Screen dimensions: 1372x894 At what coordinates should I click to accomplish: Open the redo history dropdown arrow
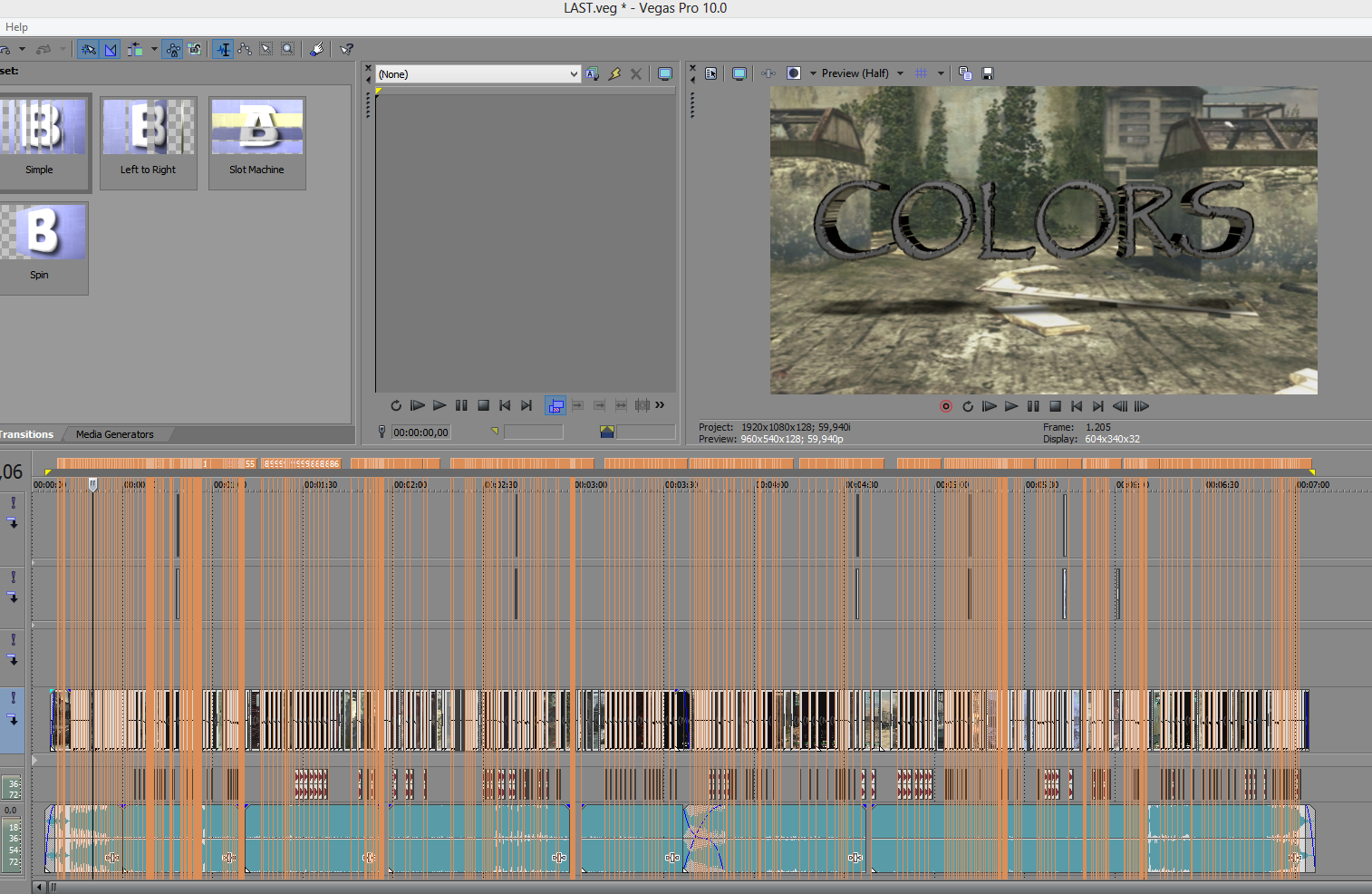63,49
